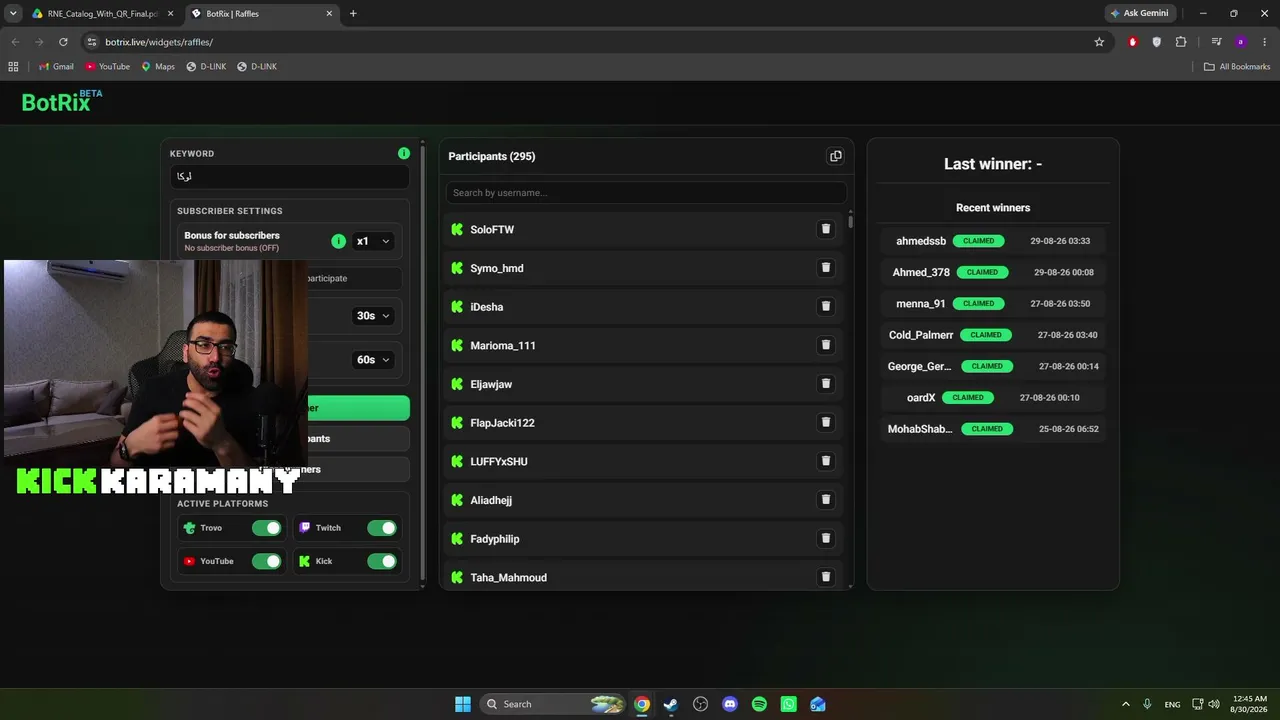Delete Taha_Mahmoud from participants
This screenshot has height=720, width=1280.
(826, 577)
